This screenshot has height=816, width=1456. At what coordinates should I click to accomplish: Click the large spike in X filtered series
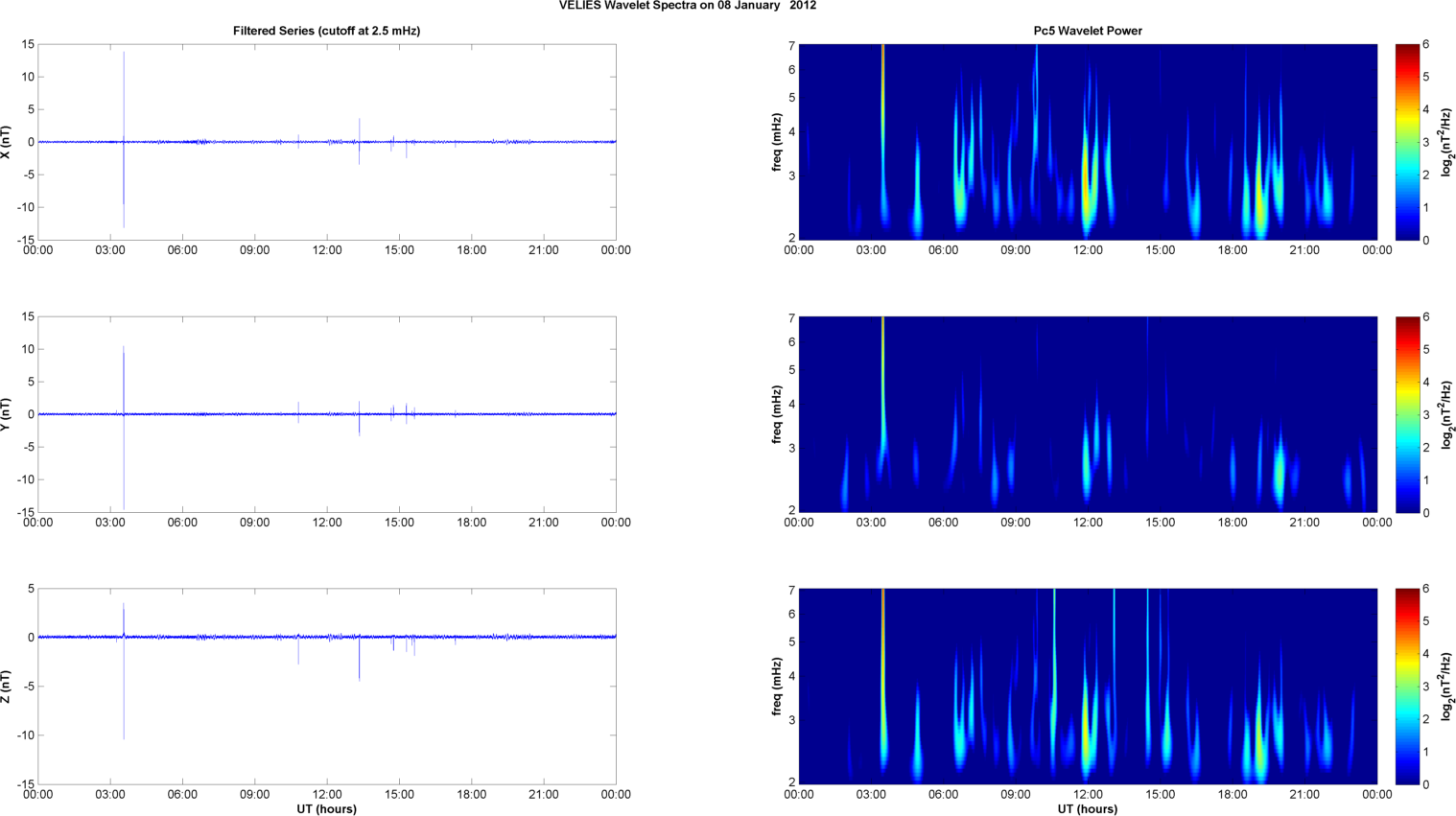click(x=124, y=139)
